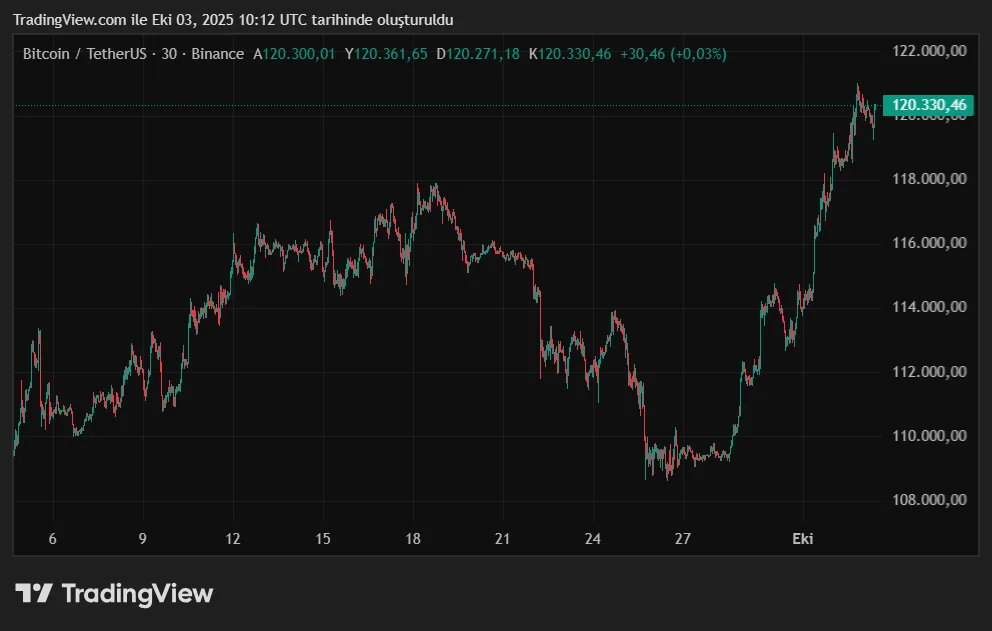
Task: Click the low value 120.271,18
Action: (x=482, y=54)
